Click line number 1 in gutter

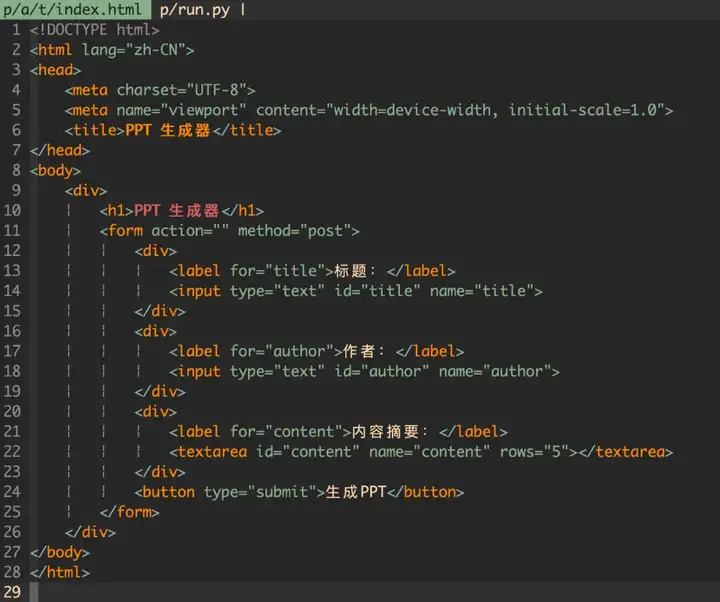pos(16,30)
